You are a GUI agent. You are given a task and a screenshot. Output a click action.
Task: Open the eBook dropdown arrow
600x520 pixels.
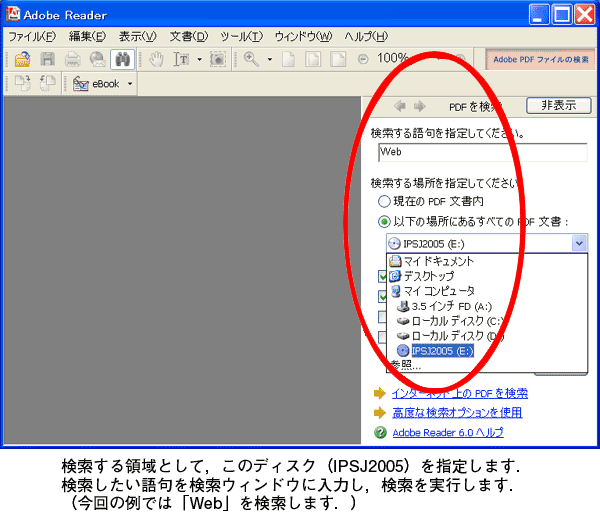coord(130,84)
